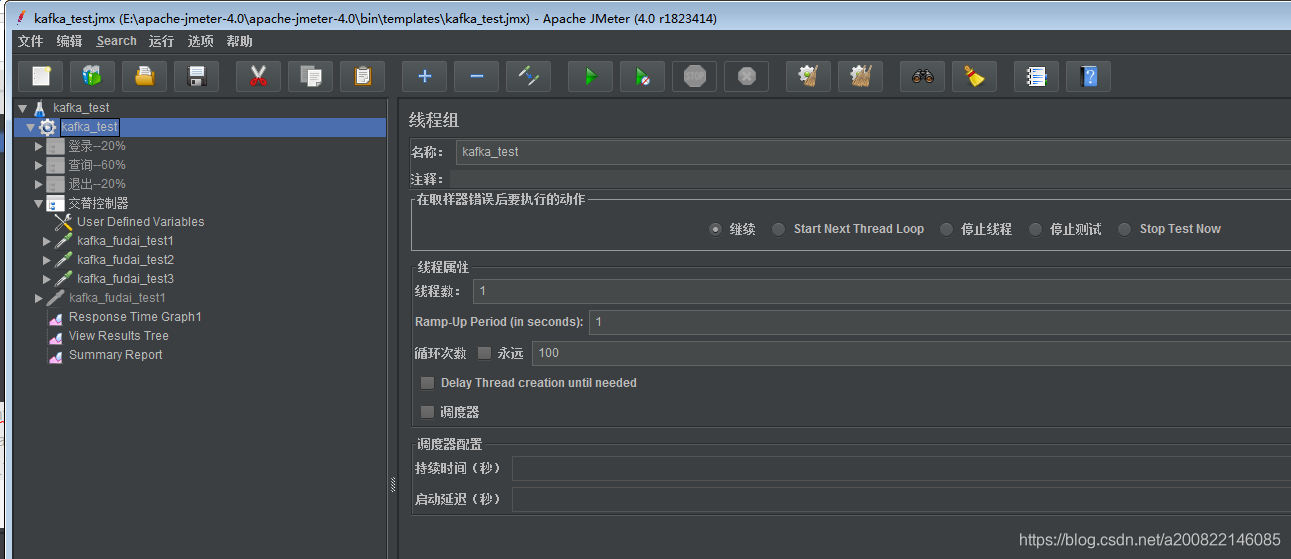Click the Stop test toolbar icon

pyautogui.click(x=695, y=76)
